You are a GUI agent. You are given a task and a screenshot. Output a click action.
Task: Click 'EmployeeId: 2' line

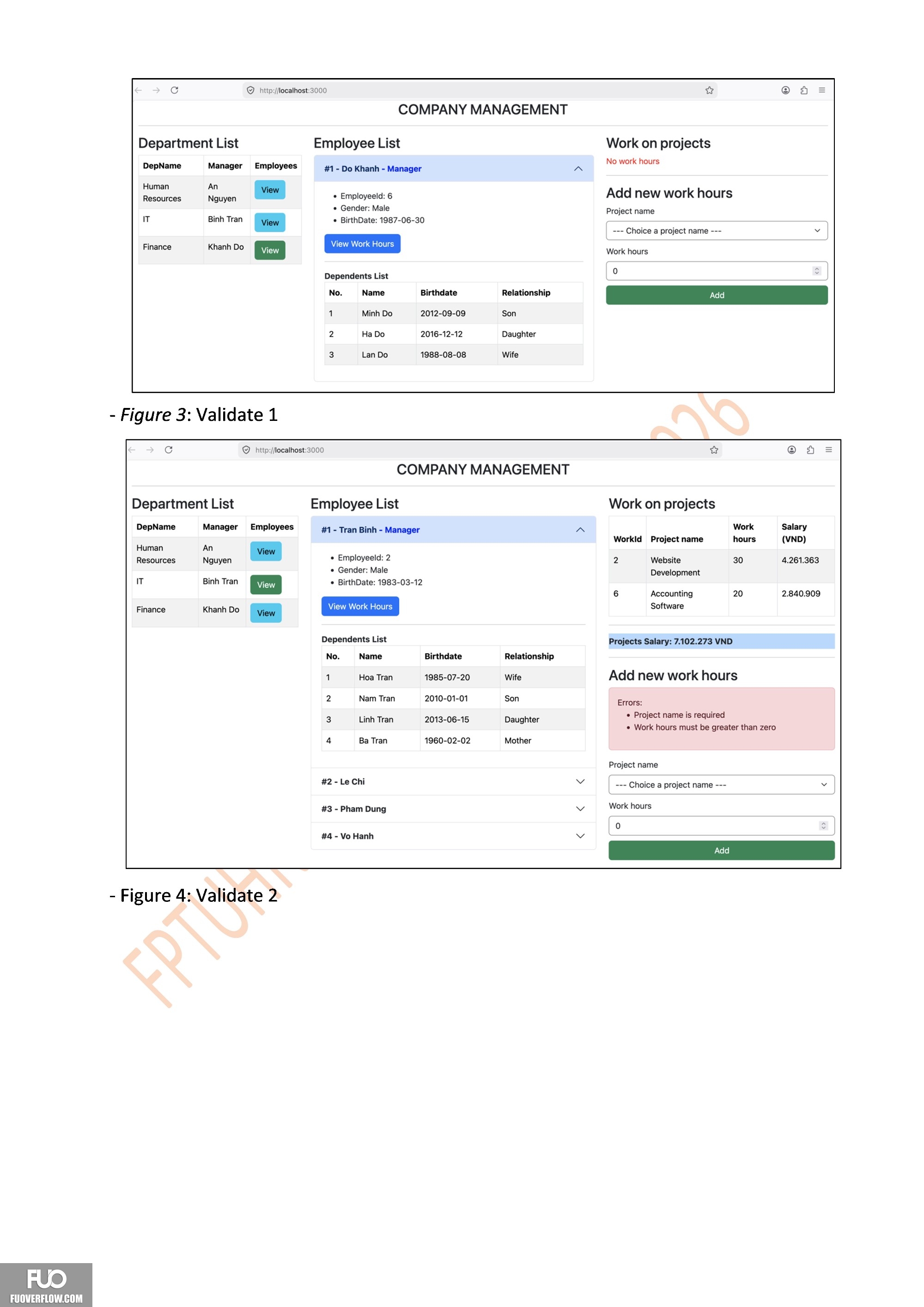point(365,558)
